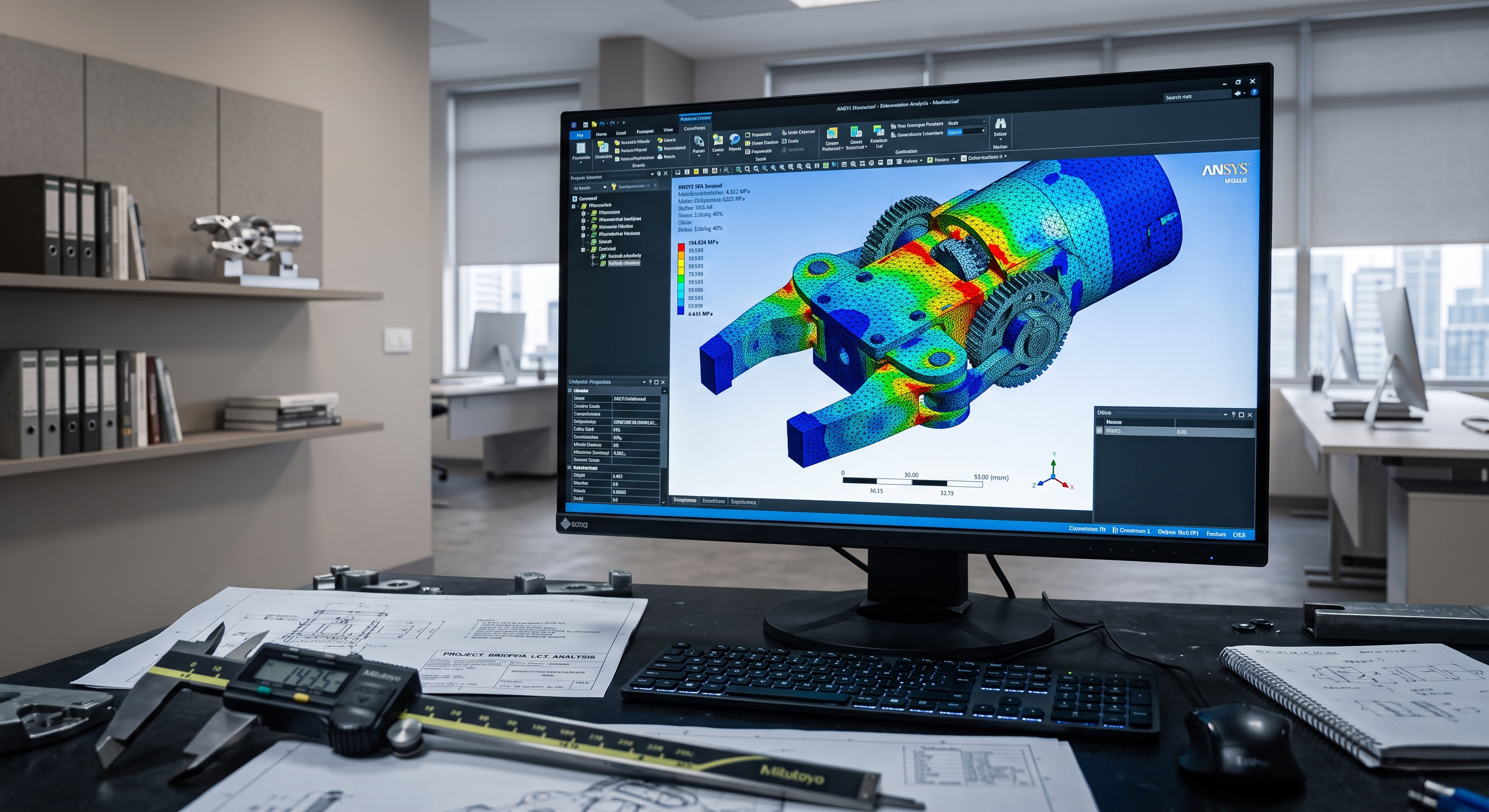Click the redo arrow in quick access toolbar
Viewport: 1489px width, 812px height.
click(613, 124)
